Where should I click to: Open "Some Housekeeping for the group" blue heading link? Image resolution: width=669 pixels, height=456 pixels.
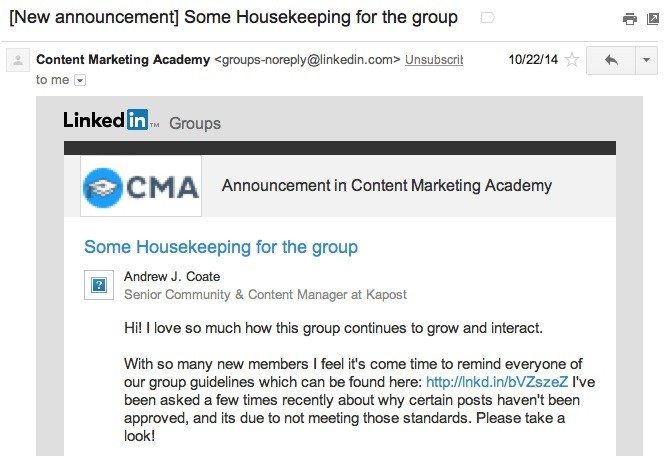221,247
